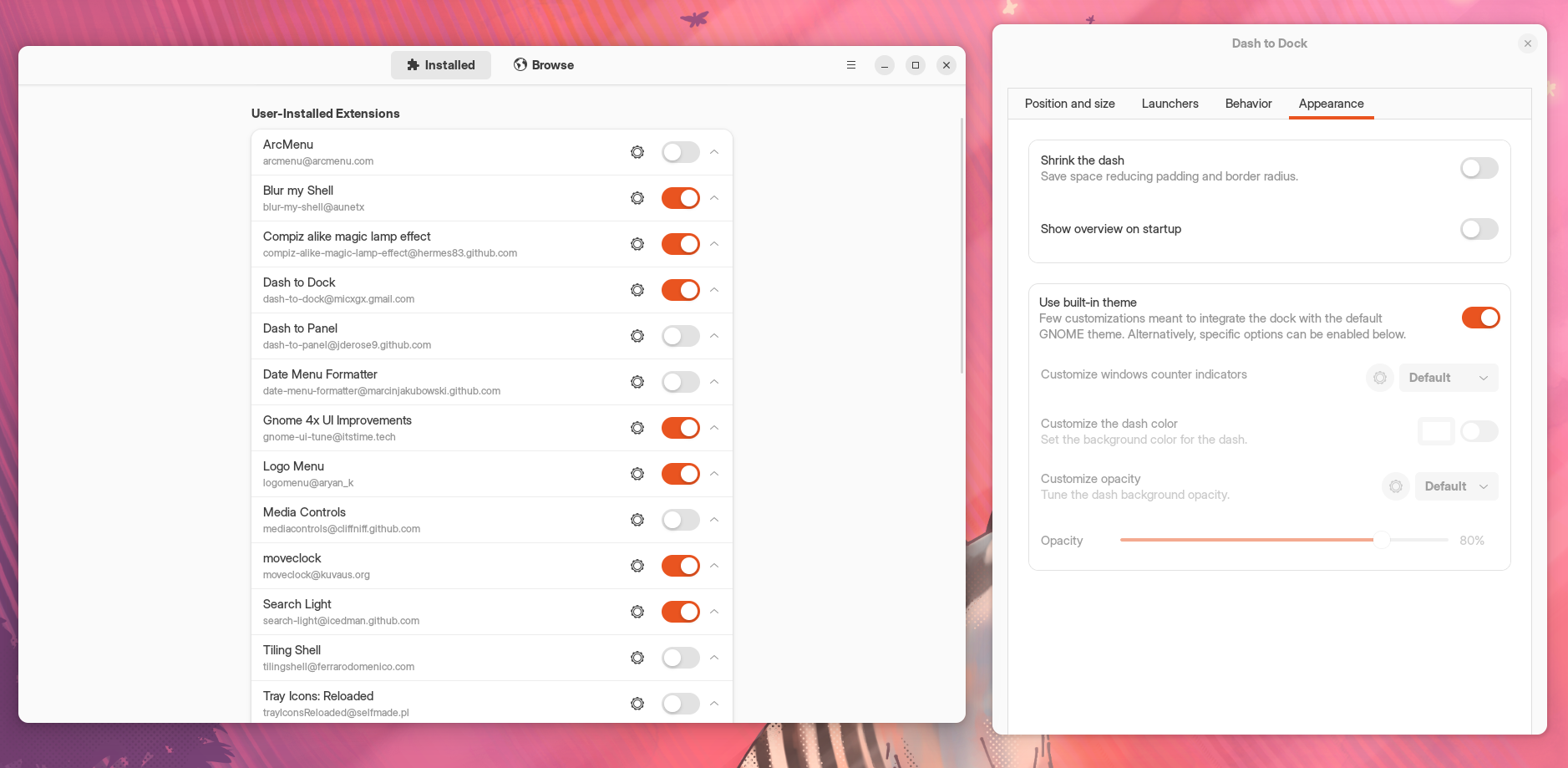Disable the Dash to Dock extension
Image resolution: width=1568 pixels, height=768 pixels.
[x=681, y=290]
